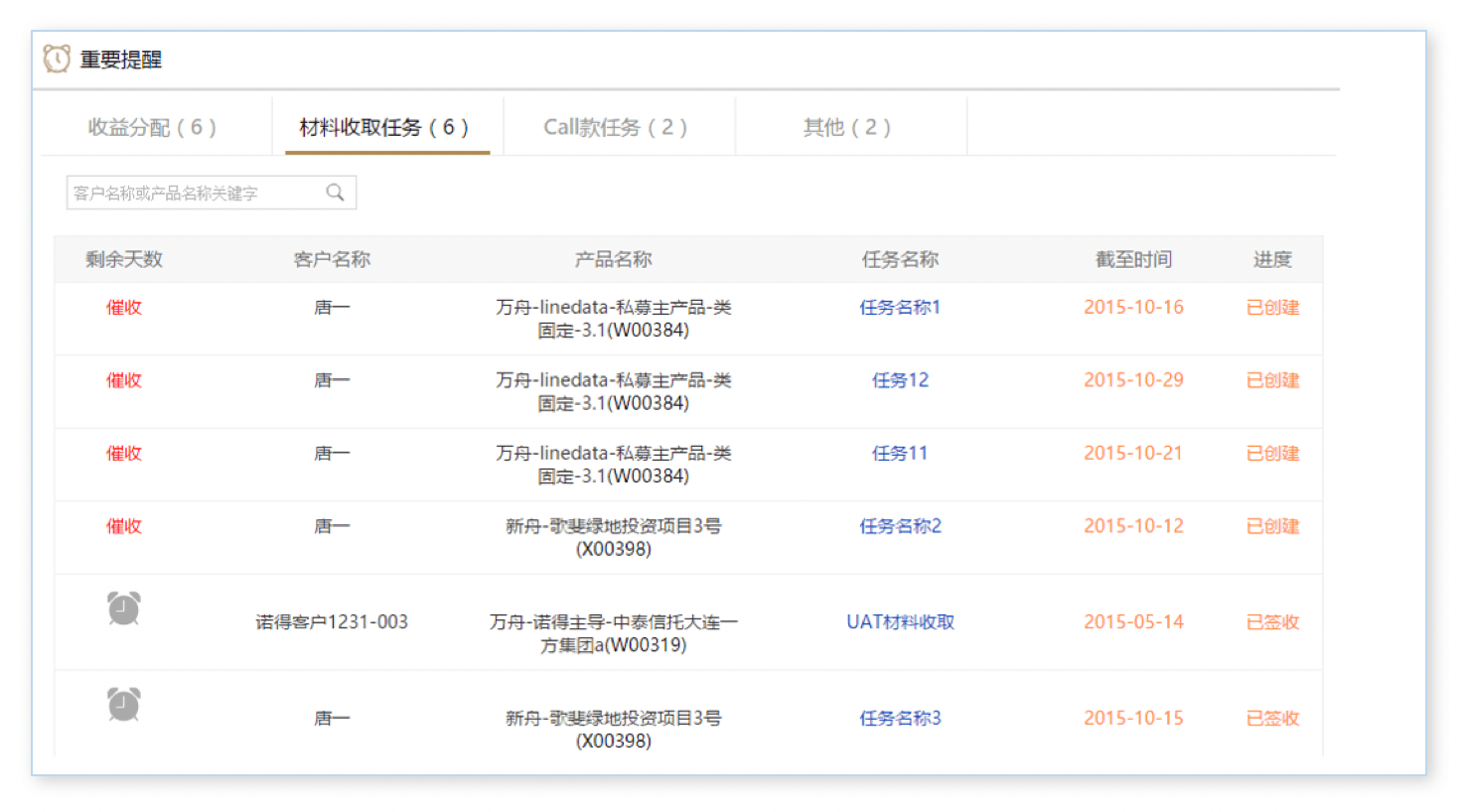The height and width of the screenshot is (812, 1464).
Task: Click product name in 任务名称1 row
Action: tap(613, 319)
